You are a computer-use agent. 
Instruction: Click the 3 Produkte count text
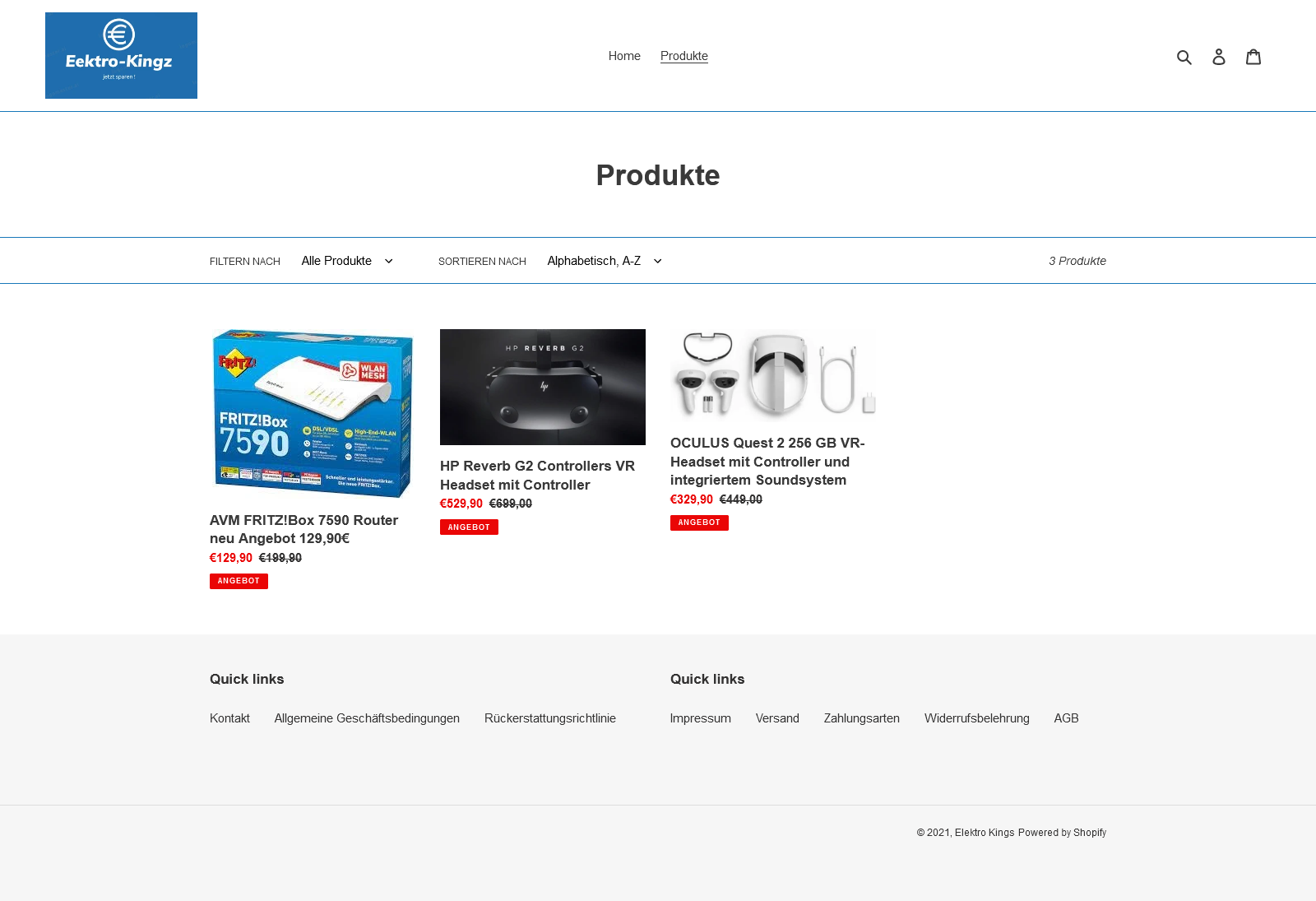(x=1077, y=261)
